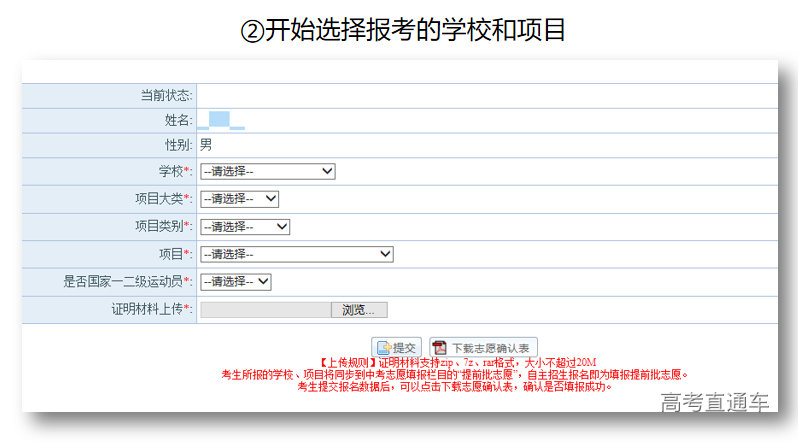Expand the 项目 dropdown menu
Screen dimensions: 798x442
click(x=297, y=254)
